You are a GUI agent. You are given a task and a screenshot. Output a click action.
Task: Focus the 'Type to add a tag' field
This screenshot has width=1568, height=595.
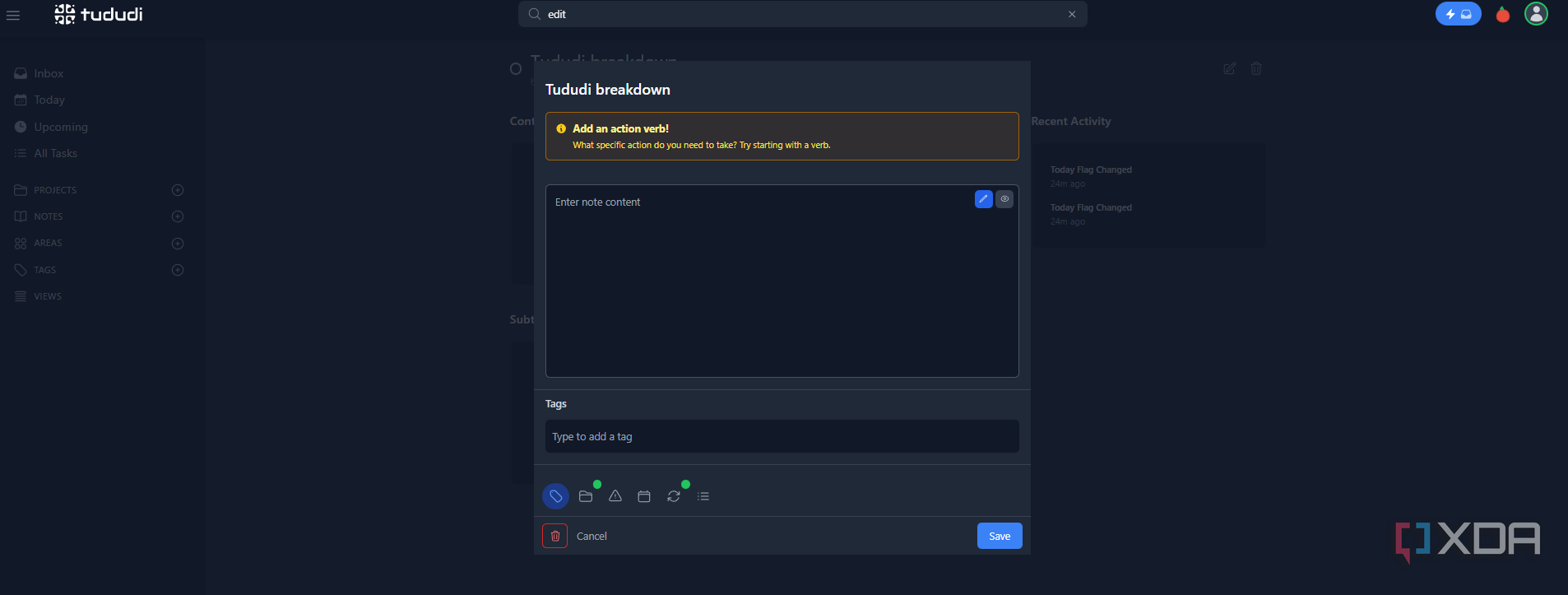click(782, 436)
